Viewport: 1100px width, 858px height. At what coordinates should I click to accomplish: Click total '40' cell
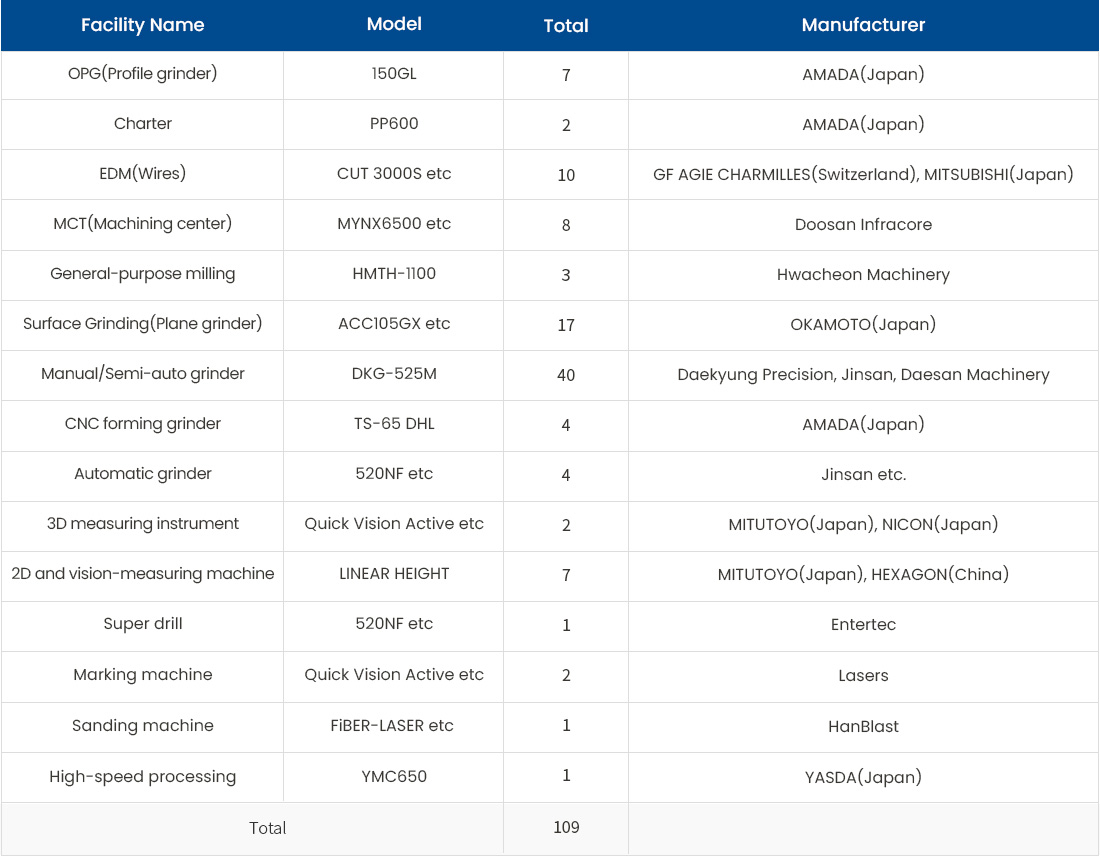coord(566,375)
